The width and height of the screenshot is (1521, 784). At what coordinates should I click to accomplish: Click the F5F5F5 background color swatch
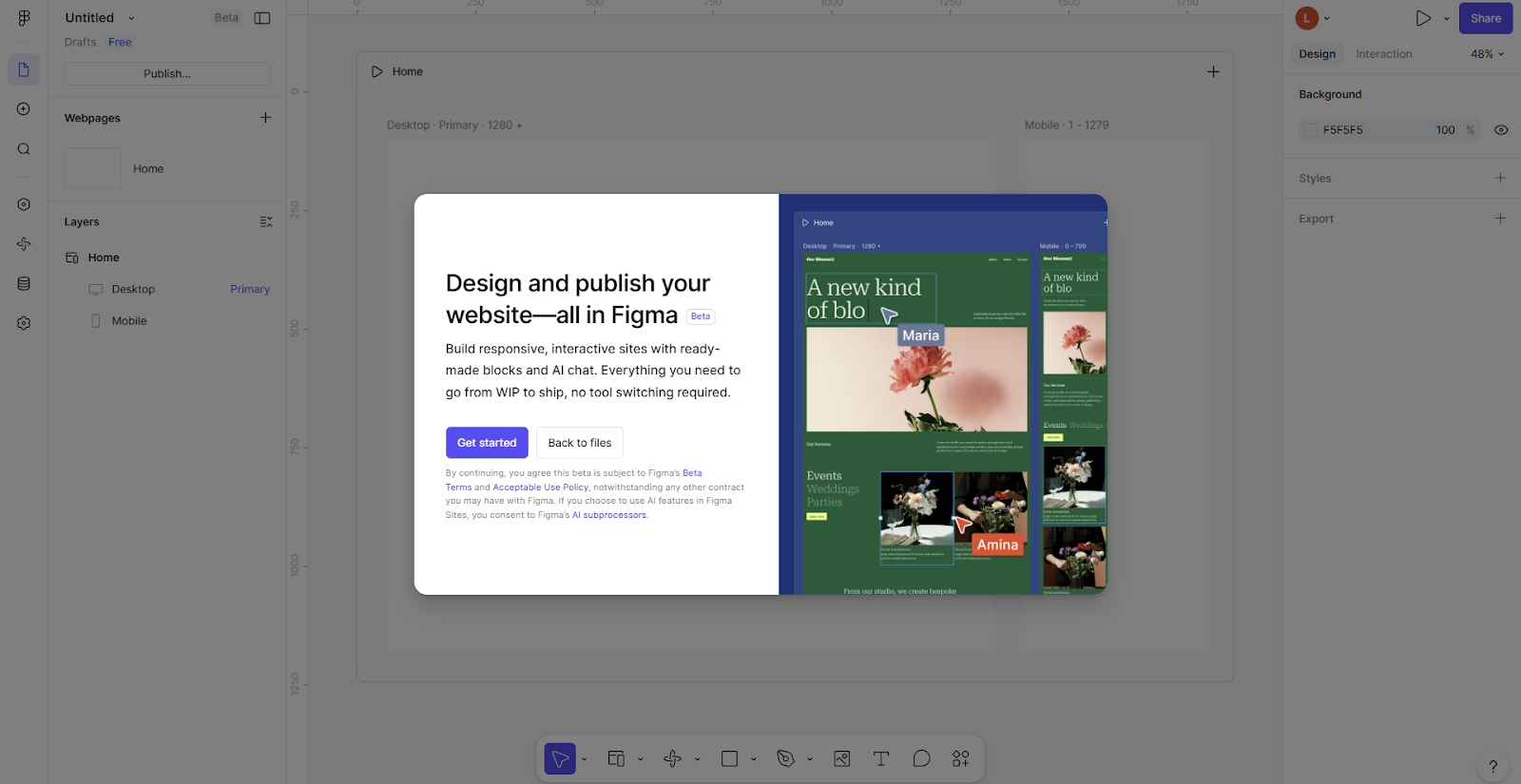coord(1311,130)
